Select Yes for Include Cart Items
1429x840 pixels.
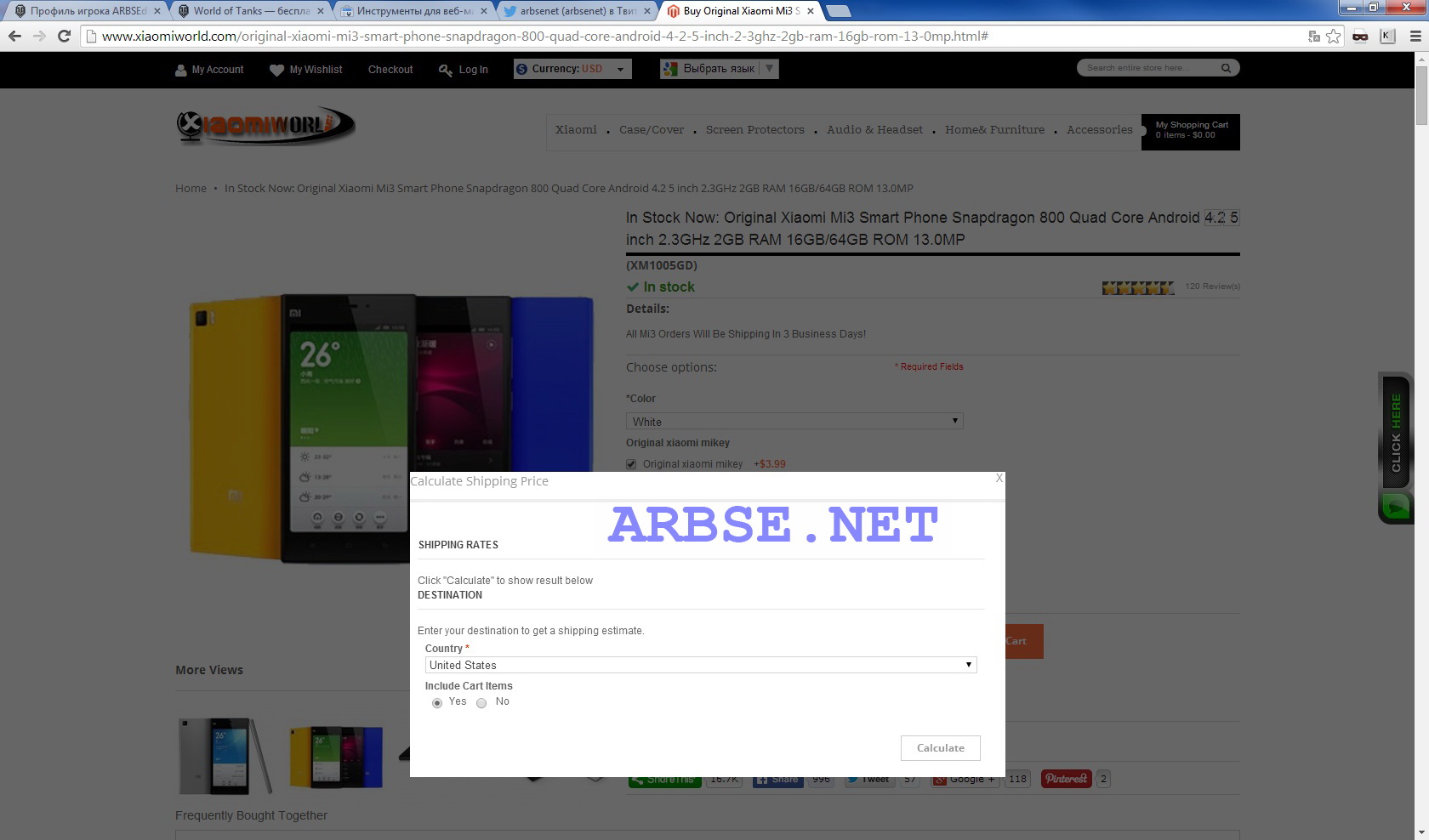click(437, 702)
